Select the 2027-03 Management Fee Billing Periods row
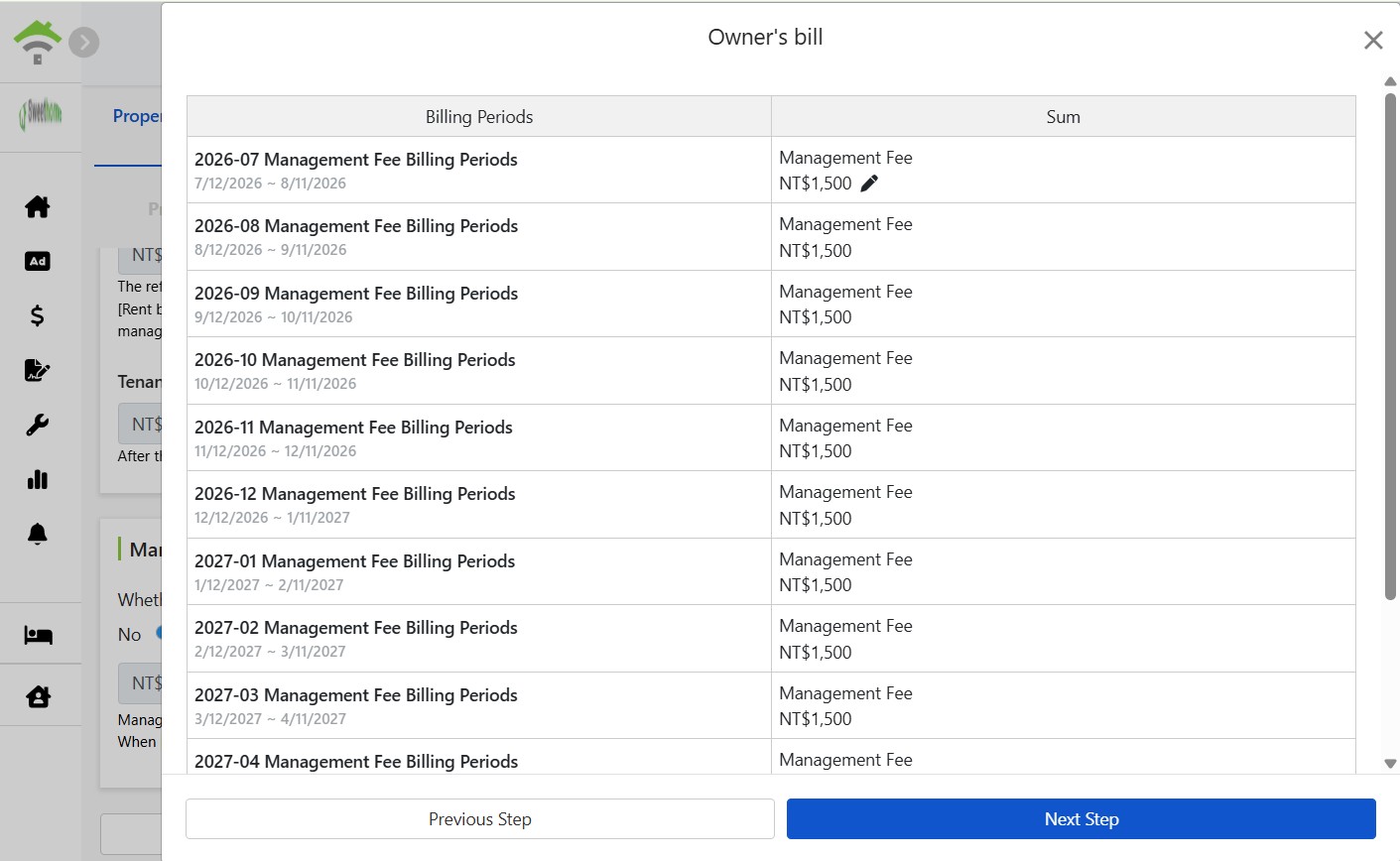This screenshot has height=861, width=1400. pyautogui.click(x=771, y=705)
